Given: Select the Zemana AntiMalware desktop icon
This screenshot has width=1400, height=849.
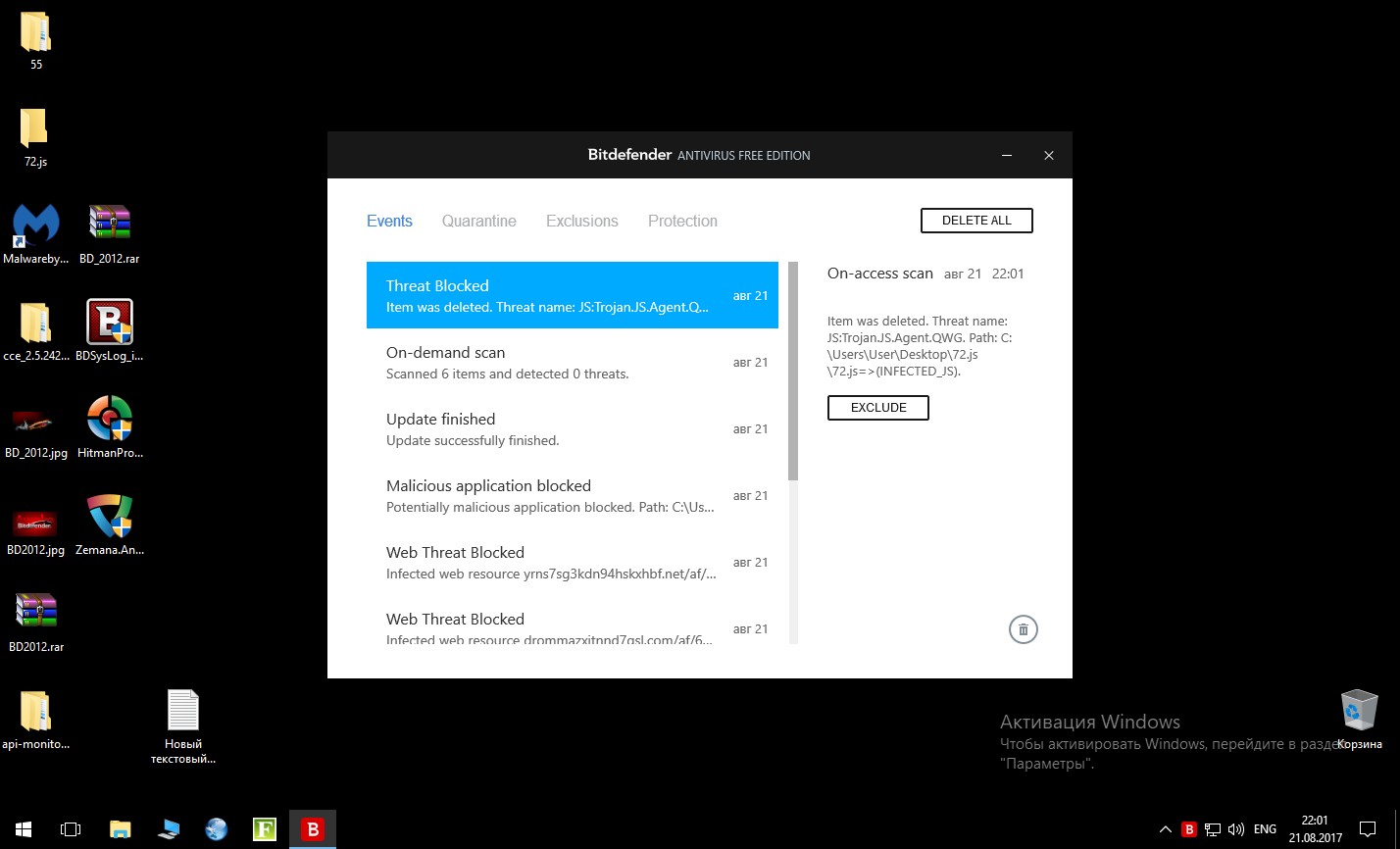Looking at the screenshot, I should tap(110, 526).
